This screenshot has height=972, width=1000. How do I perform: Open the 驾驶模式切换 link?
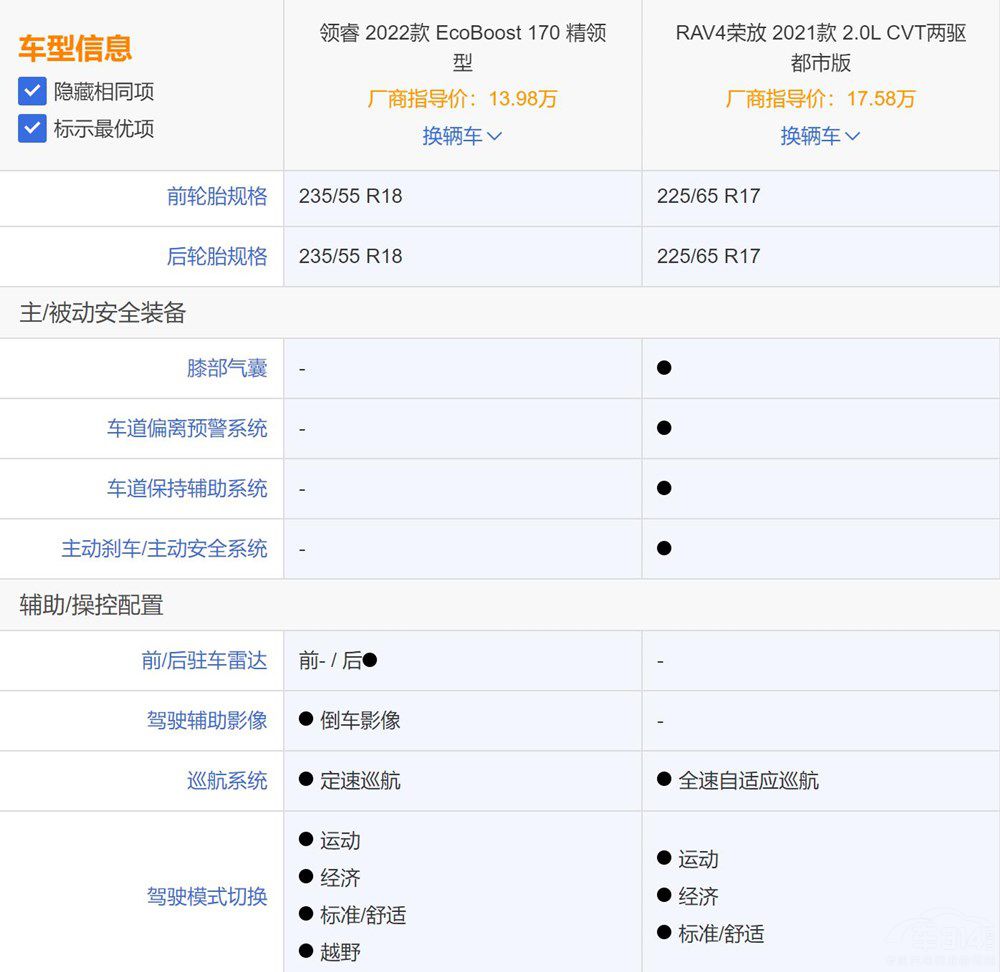click(x=206, y=897)
